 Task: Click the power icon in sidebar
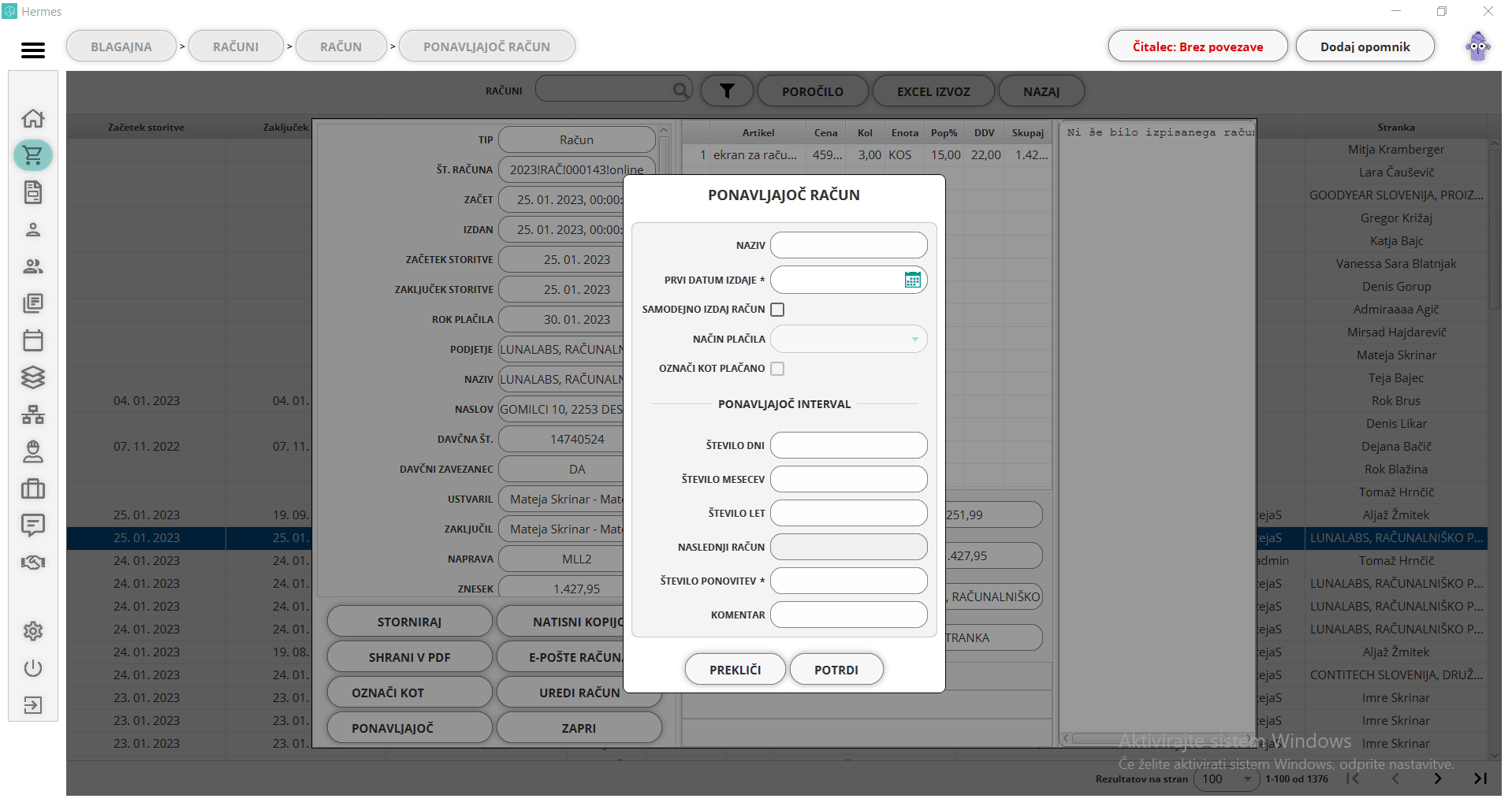coord(33,668)
